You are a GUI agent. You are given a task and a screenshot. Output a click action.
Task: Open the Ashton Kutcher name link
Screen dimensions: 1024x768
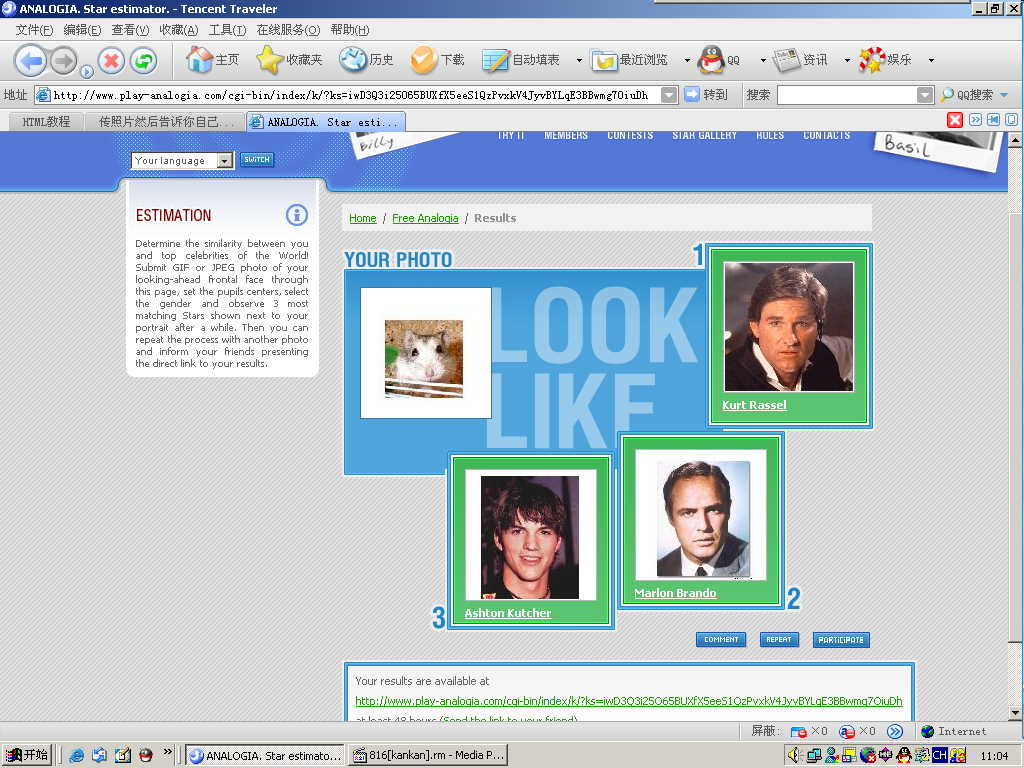[507, 613]
